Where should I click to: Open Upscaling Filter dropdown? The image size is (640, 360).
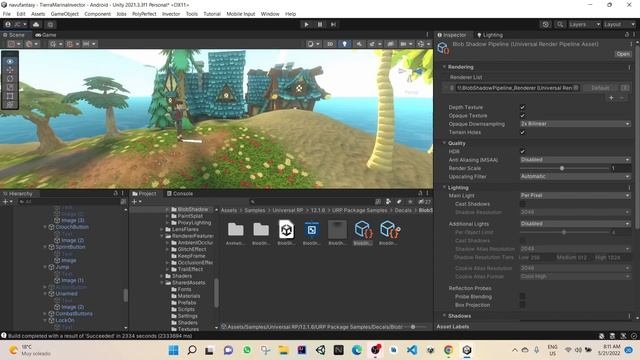tap(575, 176)
